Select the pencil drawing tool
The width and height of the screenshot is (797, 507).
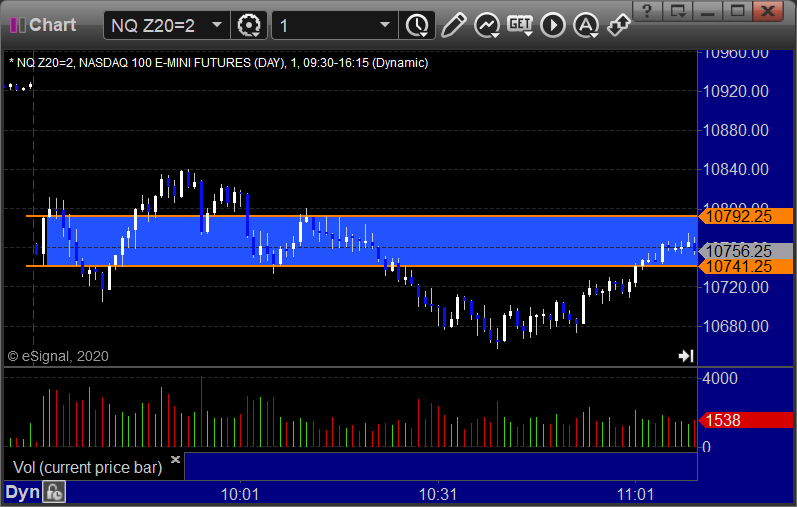pyautogui.click(x=453, y=25)
